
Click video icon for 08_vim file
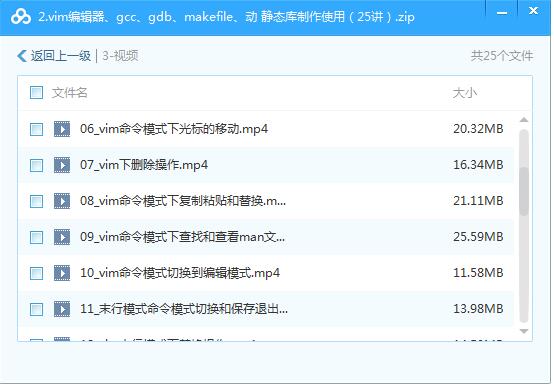pyautogui.click(x=62, y=201)
